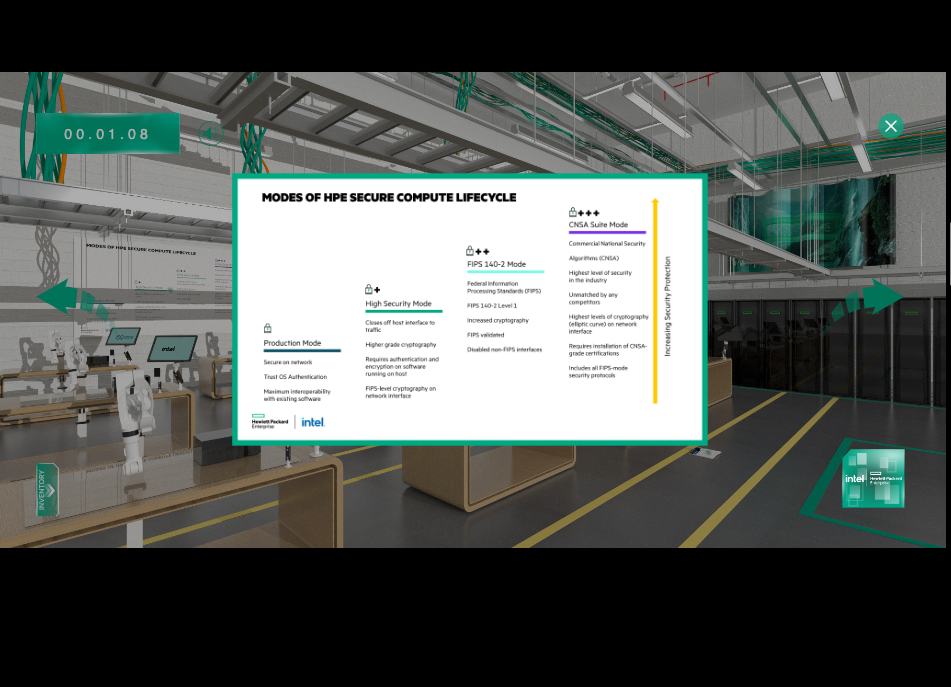Close the lifecycle slide with the X button
This screenshot has height=687, width=951.
(x=890, y=126)
